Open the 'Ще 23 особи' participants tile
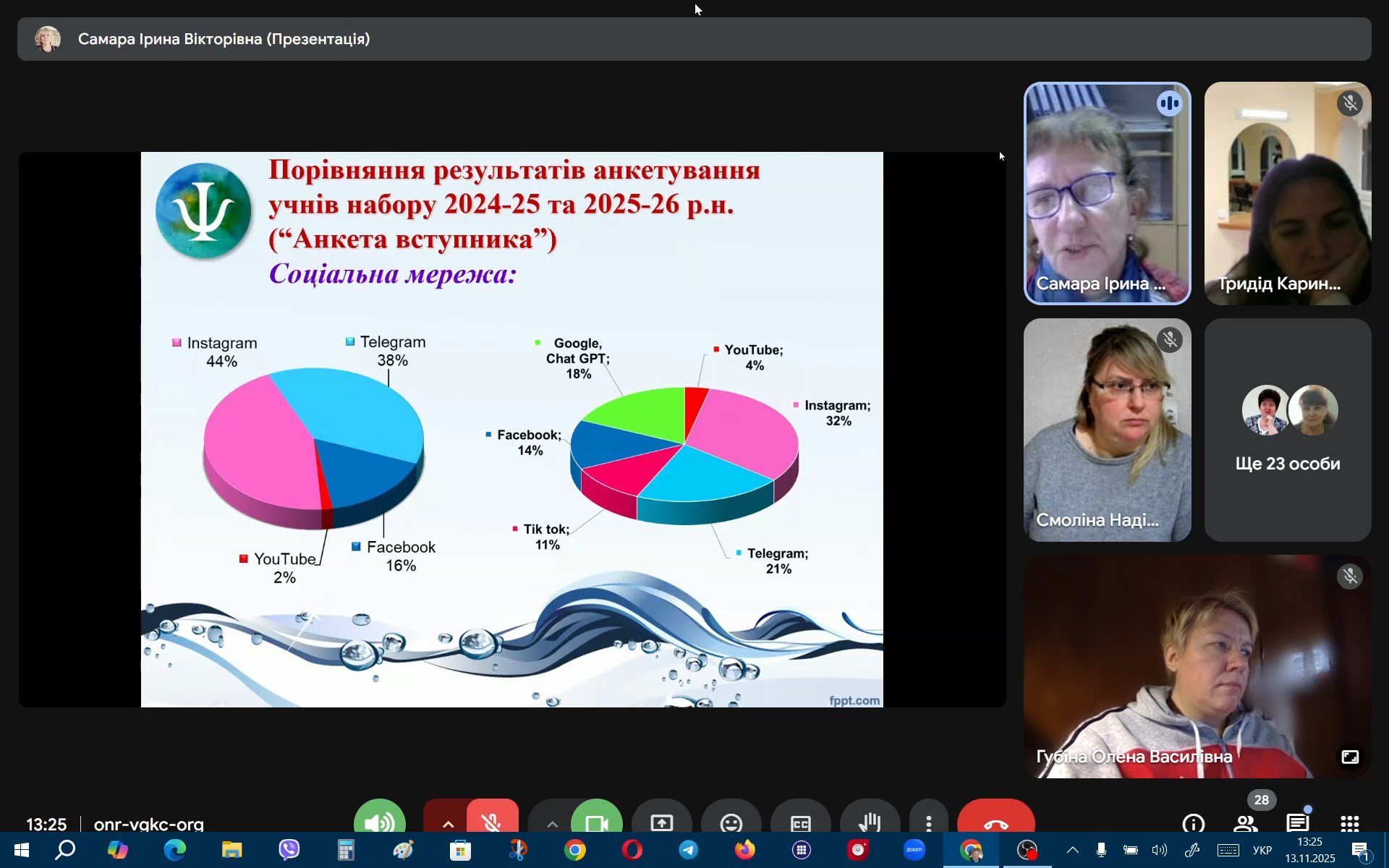The width and height of the screenshot is (1389, 868). click(1287, 430)
